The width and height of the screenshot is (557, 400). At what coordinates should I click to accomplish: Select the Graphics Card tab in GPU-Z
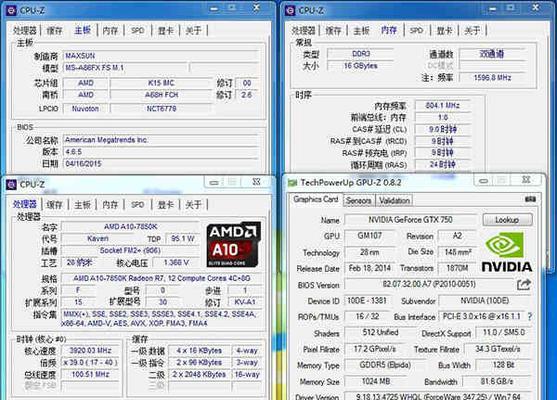point(316,199)
